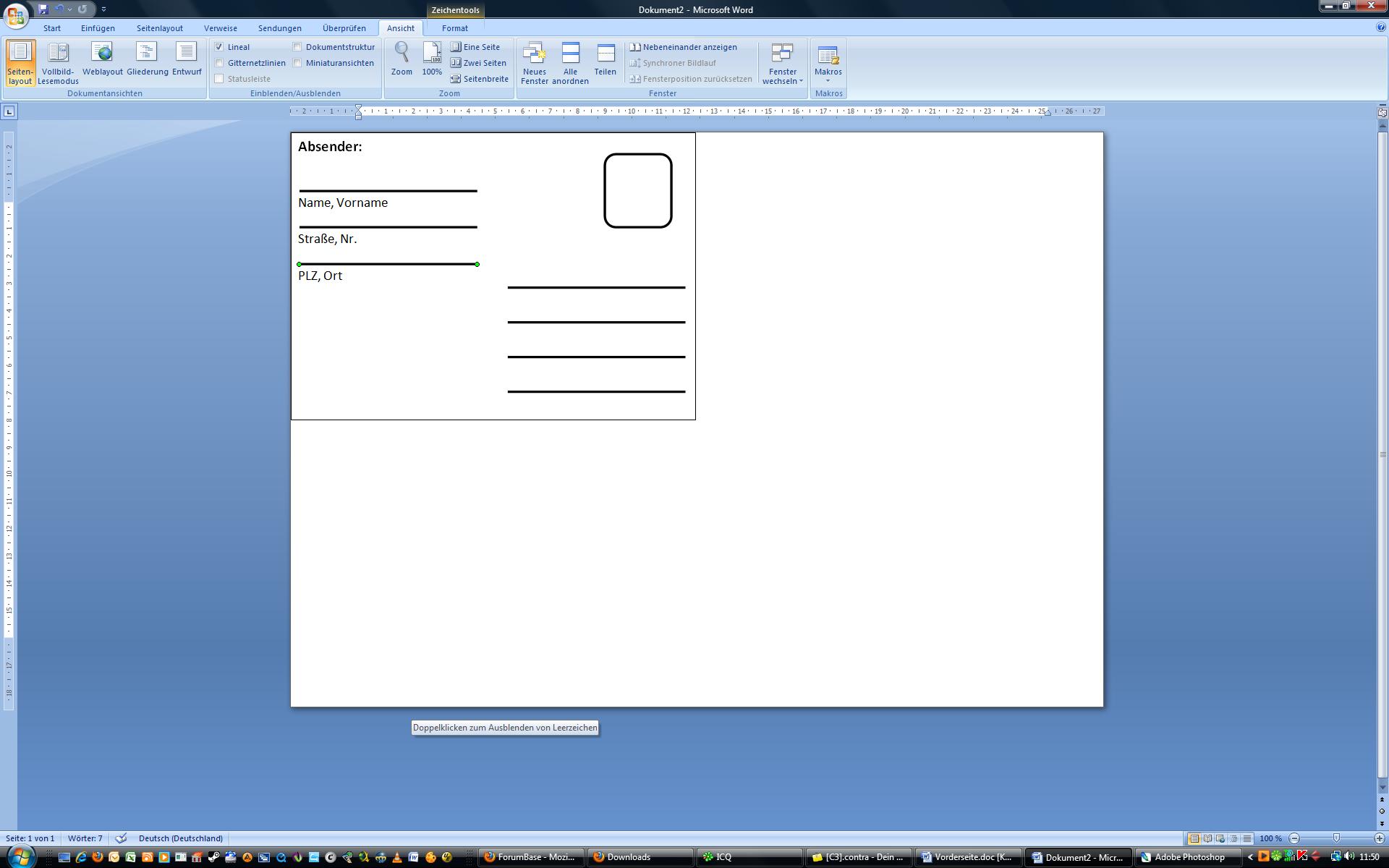Switch to the Einfügen tab
Screen dimensions: 1389x868
[x=98, y=28]
